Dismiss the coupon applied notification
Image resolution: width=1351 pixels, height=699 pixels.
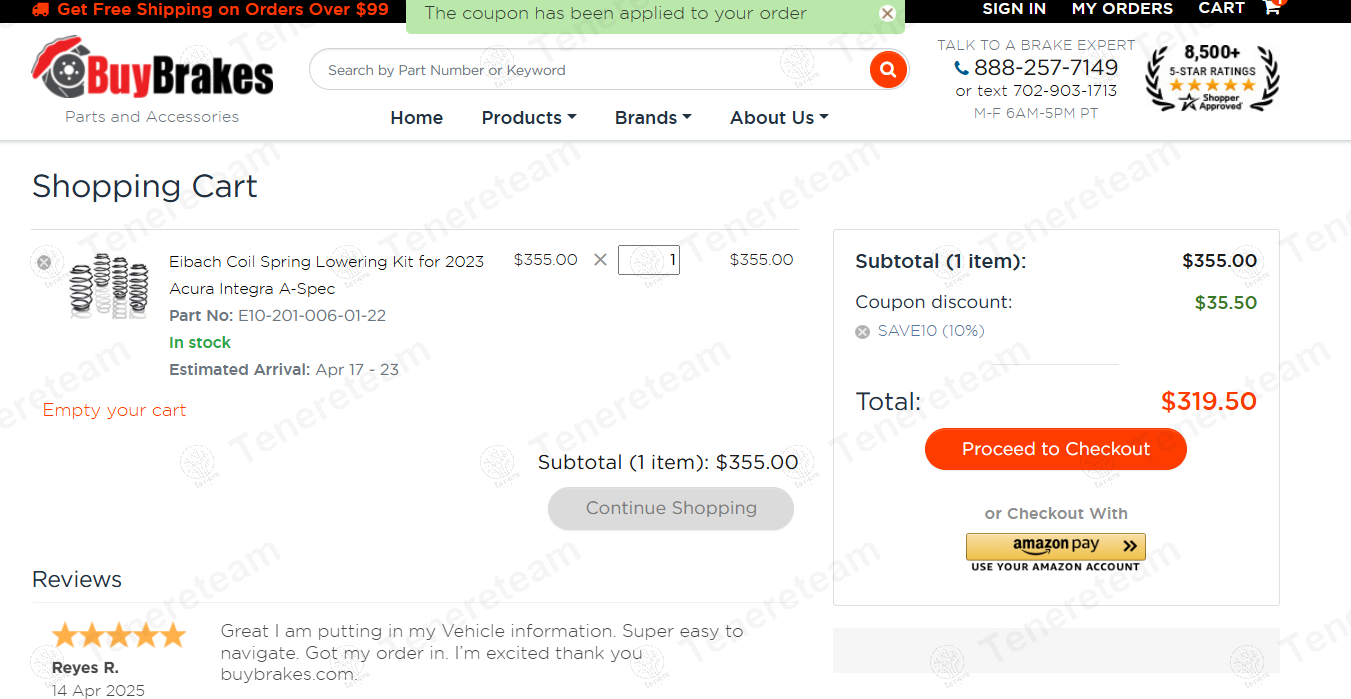(x=887, y=14)
